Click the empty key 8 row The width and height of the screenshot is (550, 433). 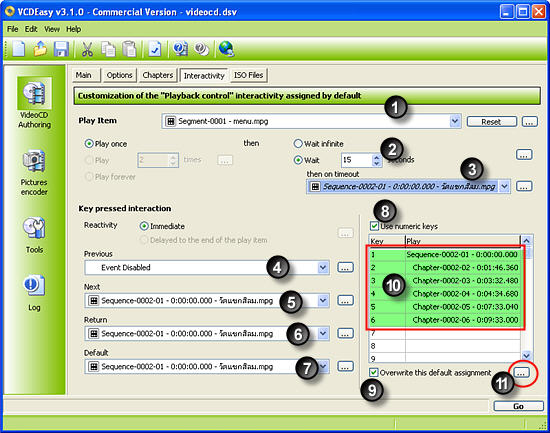(x=445, y=346)
